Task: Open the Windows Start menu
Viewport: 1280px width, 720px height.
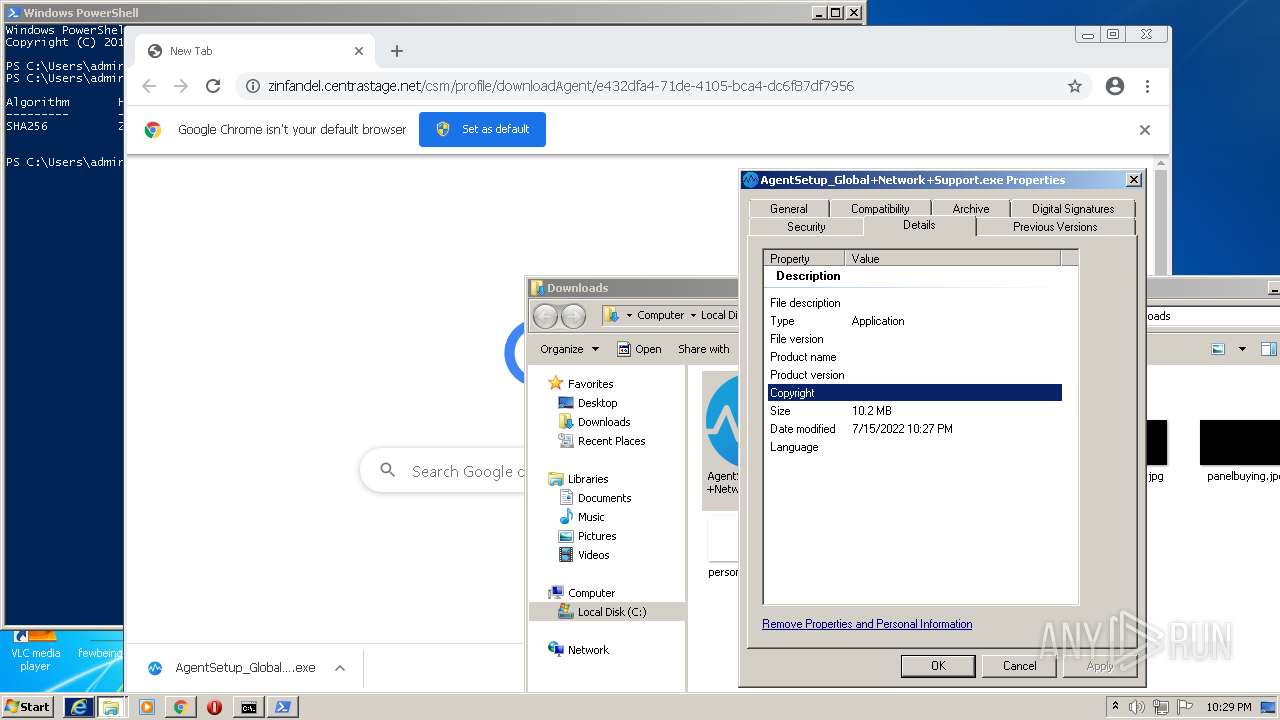Action: tap(27, 706)
